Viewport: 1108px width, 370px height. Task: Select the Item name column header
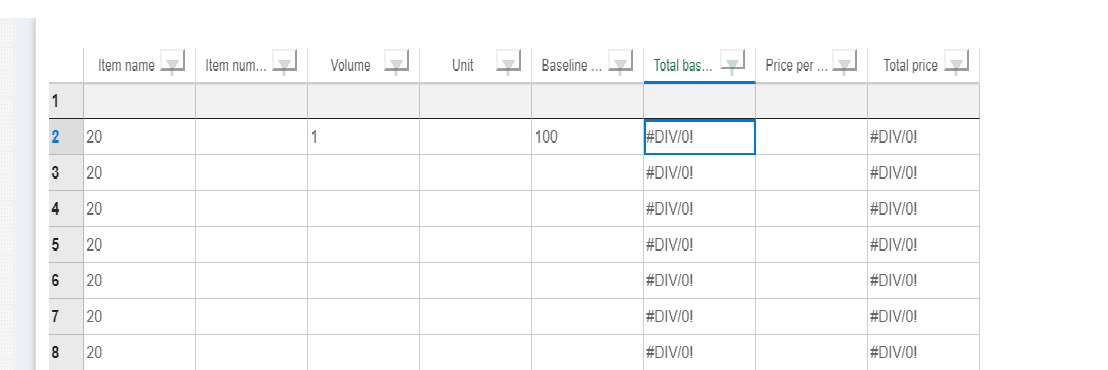click(x=126, y=66)
